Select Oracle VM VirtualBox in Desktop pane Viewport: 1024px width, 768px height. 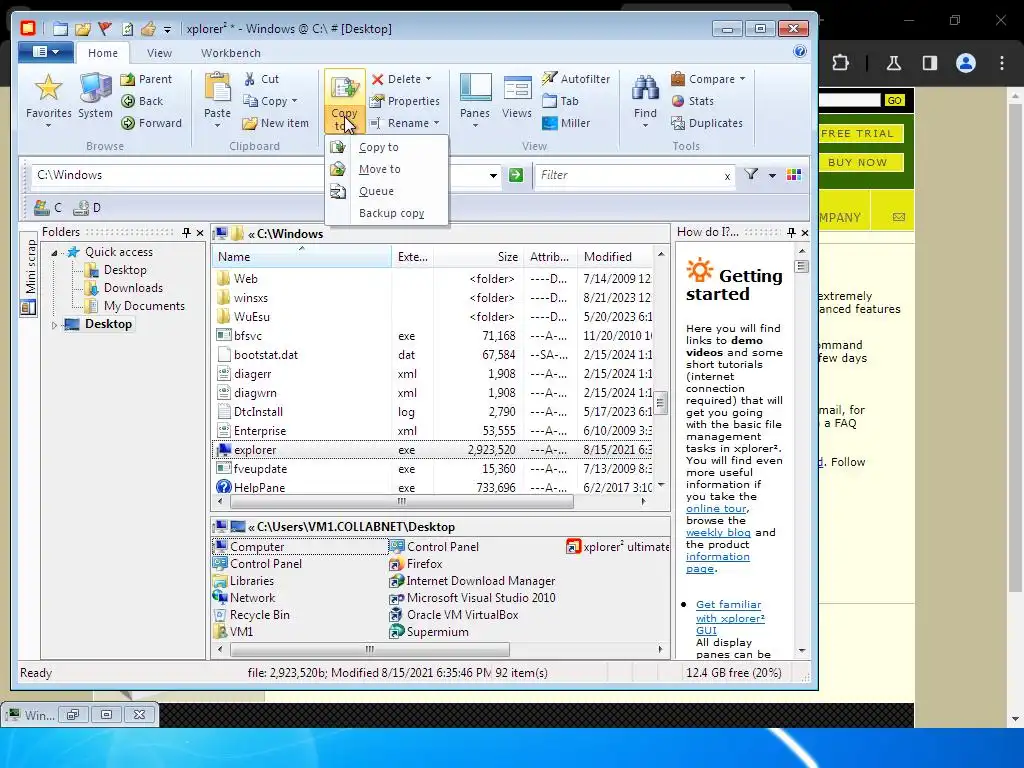pos(454,615)
